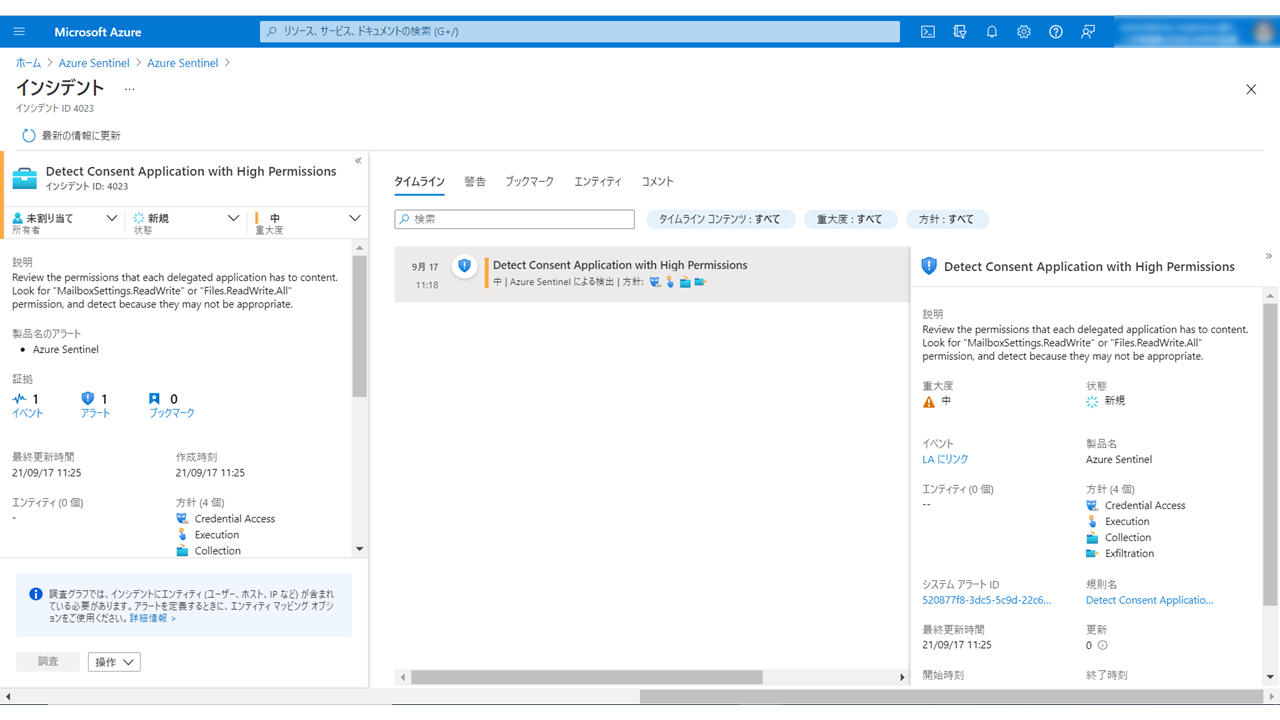The height and width of the screenshot is (720, 1280).
Task: Open the LA にリンク link
Action: point(945,460)
